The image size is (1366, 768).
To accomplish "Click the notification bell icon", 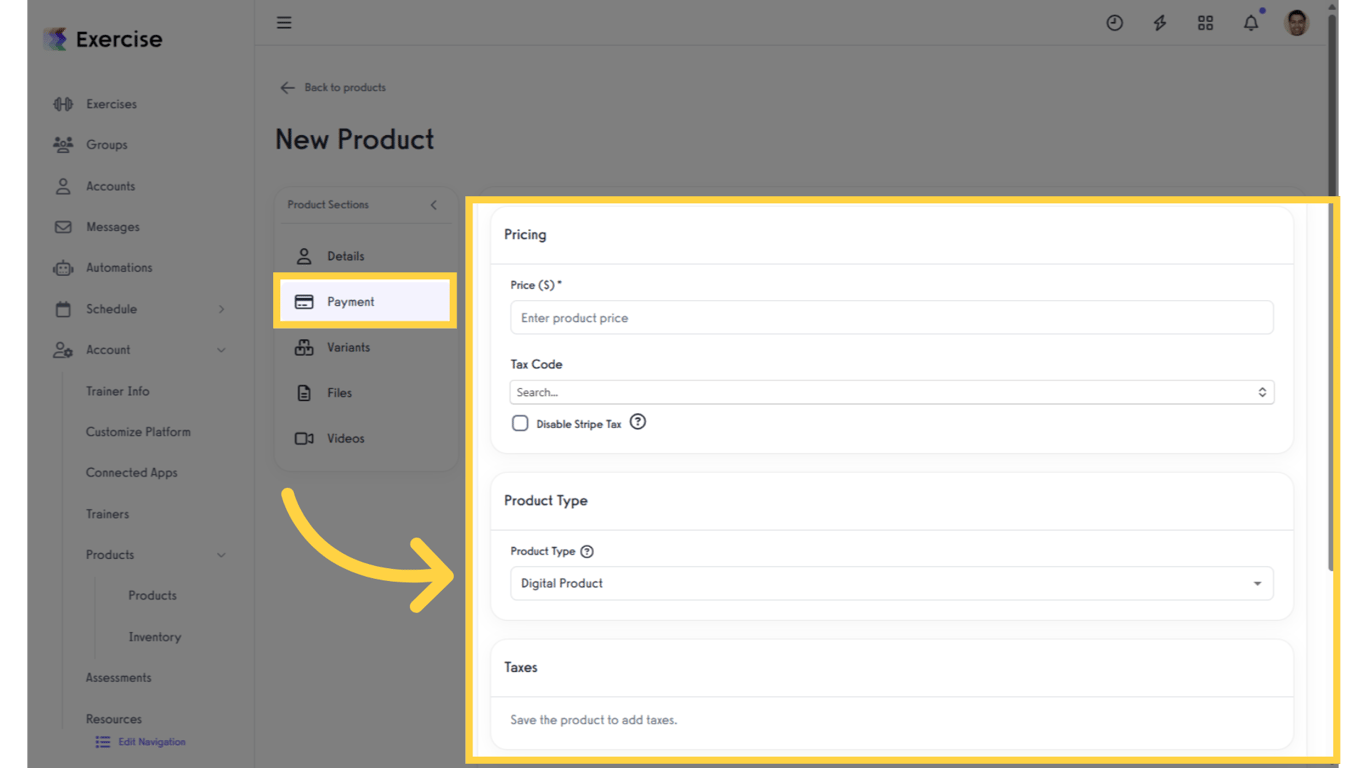I will click(x=1250, y=22).
